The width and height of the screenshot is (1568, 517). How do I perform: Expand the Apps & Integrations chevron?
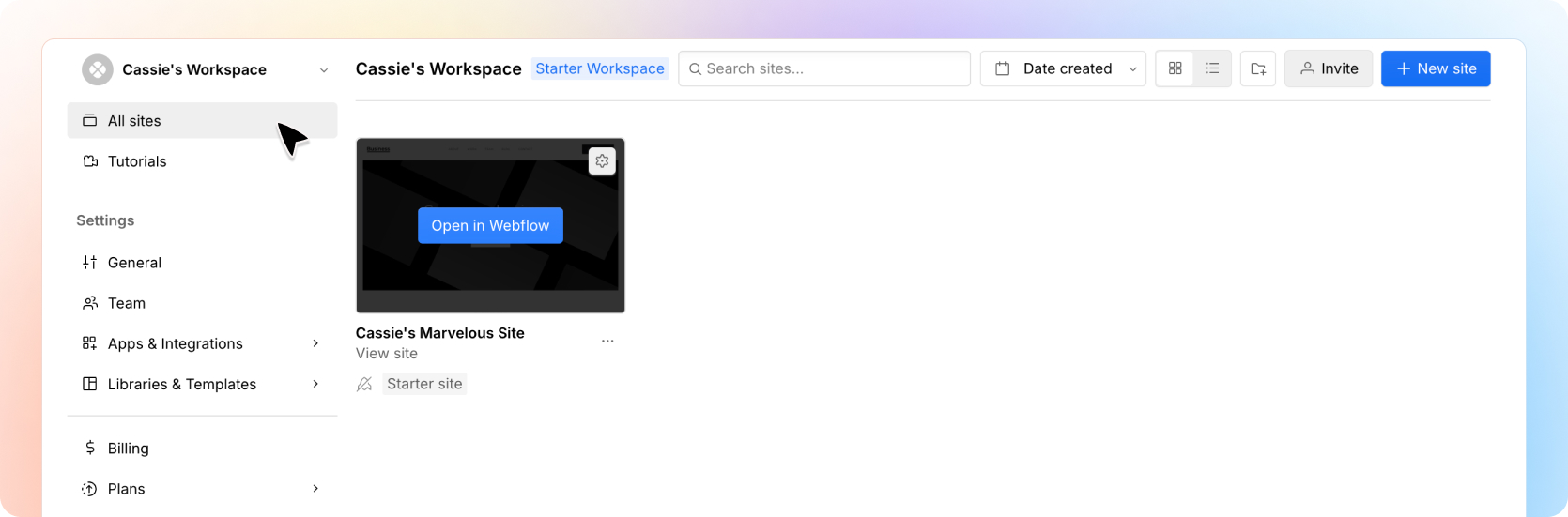click(315, 343)
